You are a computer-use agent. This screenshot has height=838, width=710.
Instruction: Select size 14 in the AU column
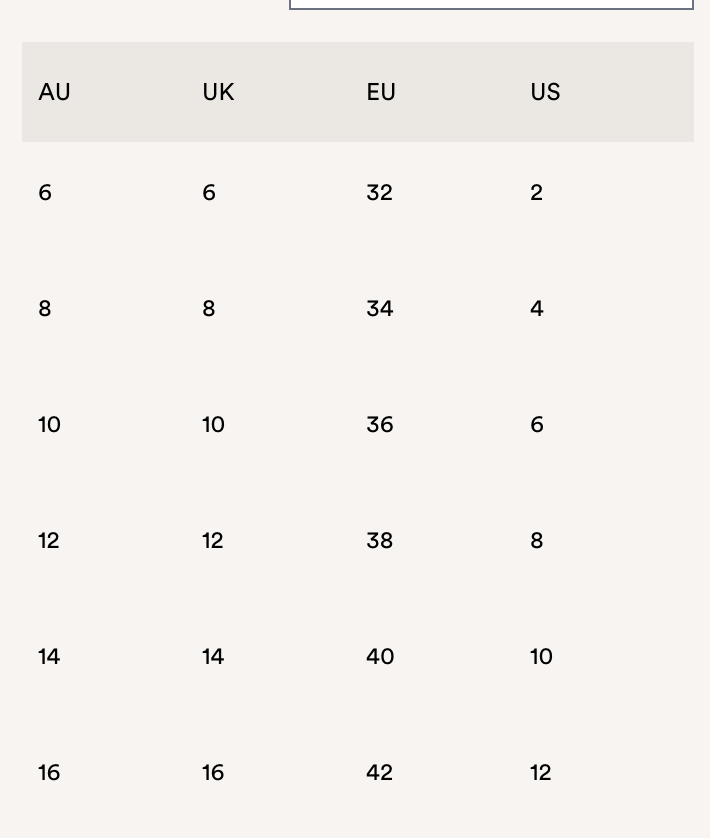tap(49, 657)
